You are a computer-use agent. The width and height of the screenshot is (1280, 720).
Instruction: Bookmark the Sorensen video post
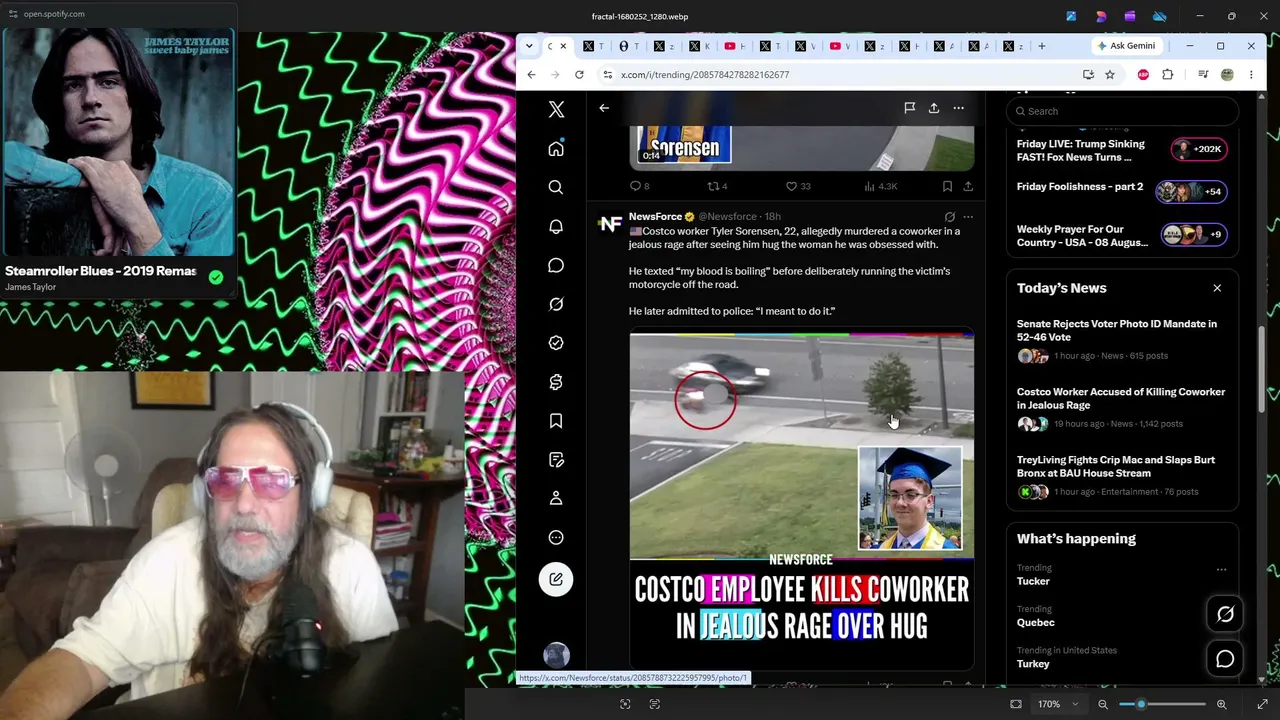(x=947, y=186)
